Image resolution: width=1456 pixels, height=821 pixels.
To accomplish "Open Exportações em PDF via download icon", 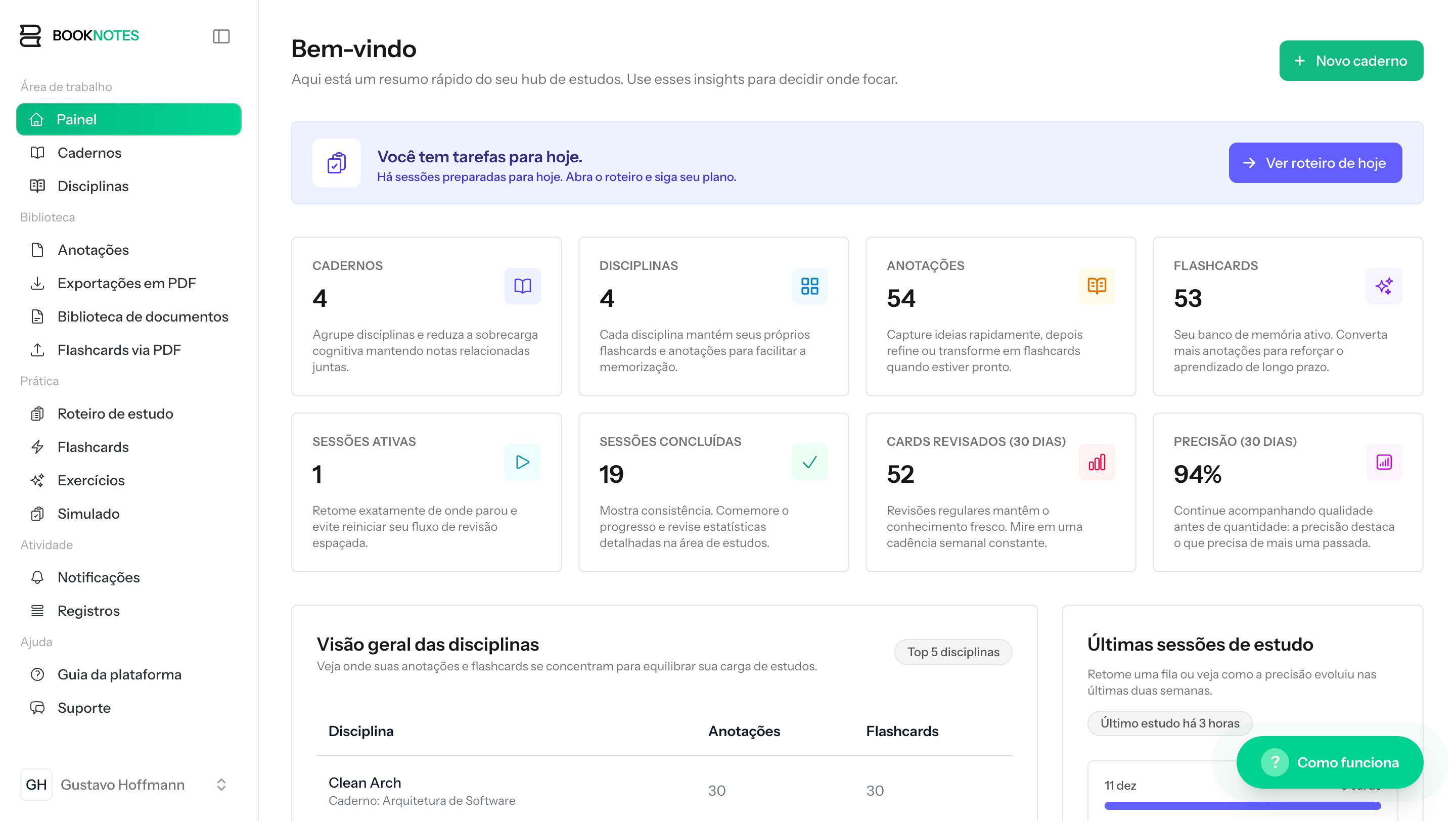I will tap(37, 283).
